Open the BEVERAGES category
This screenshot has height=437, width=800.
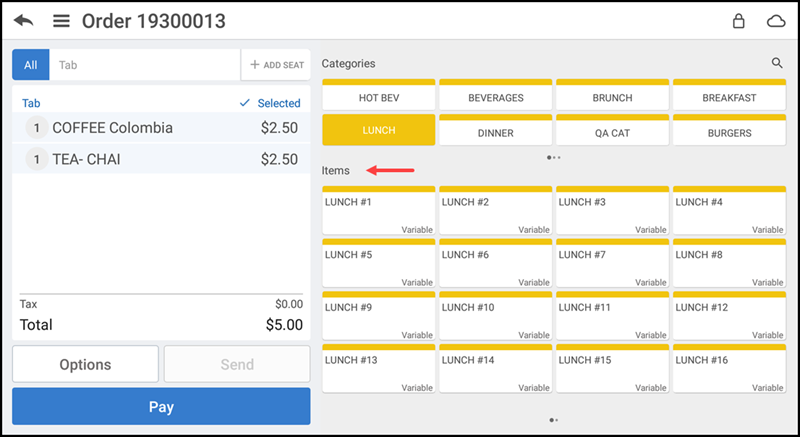pos(495,95)
